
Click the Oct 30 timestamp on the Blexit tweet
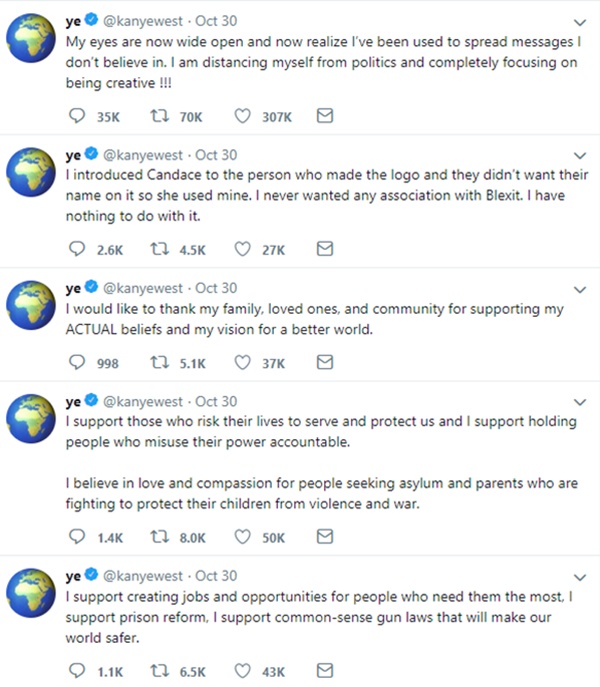tap(217, 155)
